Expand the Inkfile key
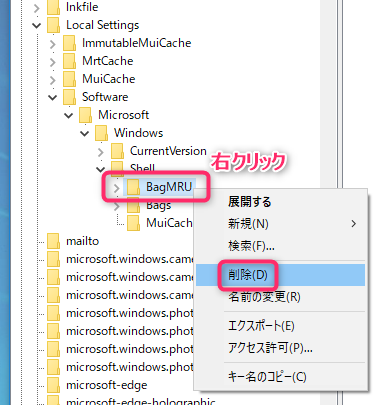This screenshot has height=405, width=382. (x=37, y=8)
